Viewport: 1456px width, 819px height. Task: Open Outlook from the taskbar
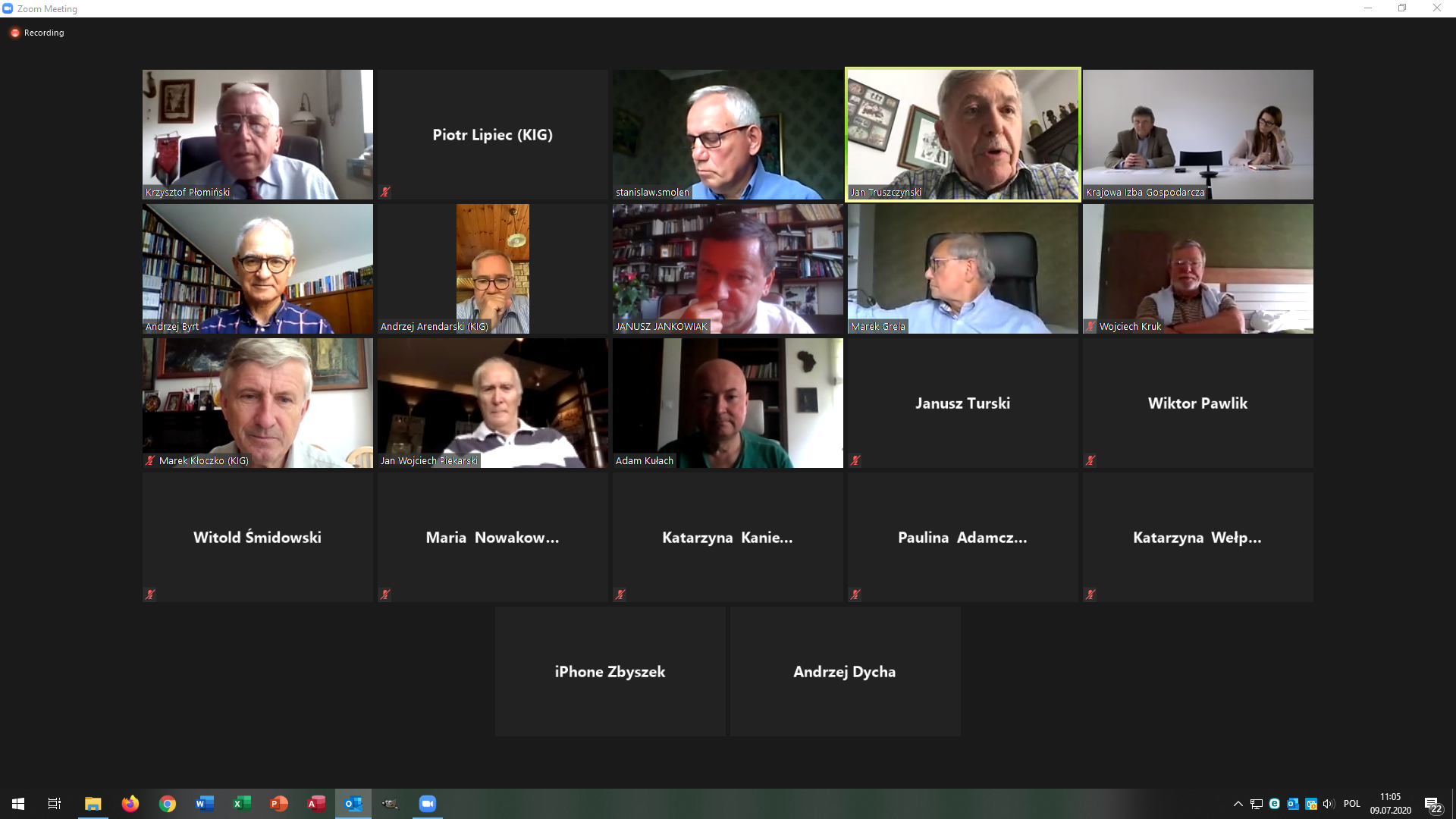[x=353, y=804]
